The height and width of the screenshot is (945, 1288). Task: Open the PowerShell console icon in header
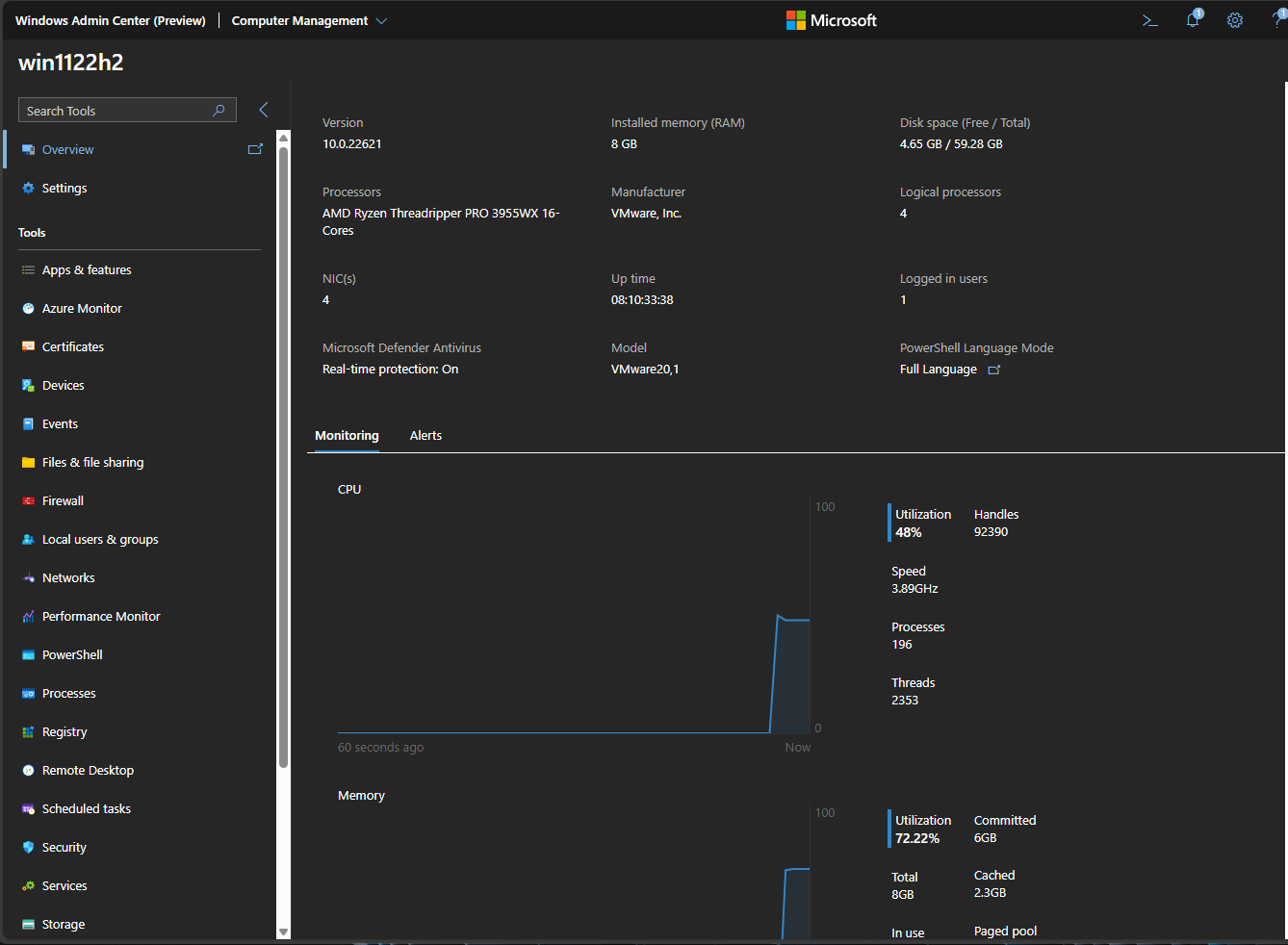pos(1149,20)
